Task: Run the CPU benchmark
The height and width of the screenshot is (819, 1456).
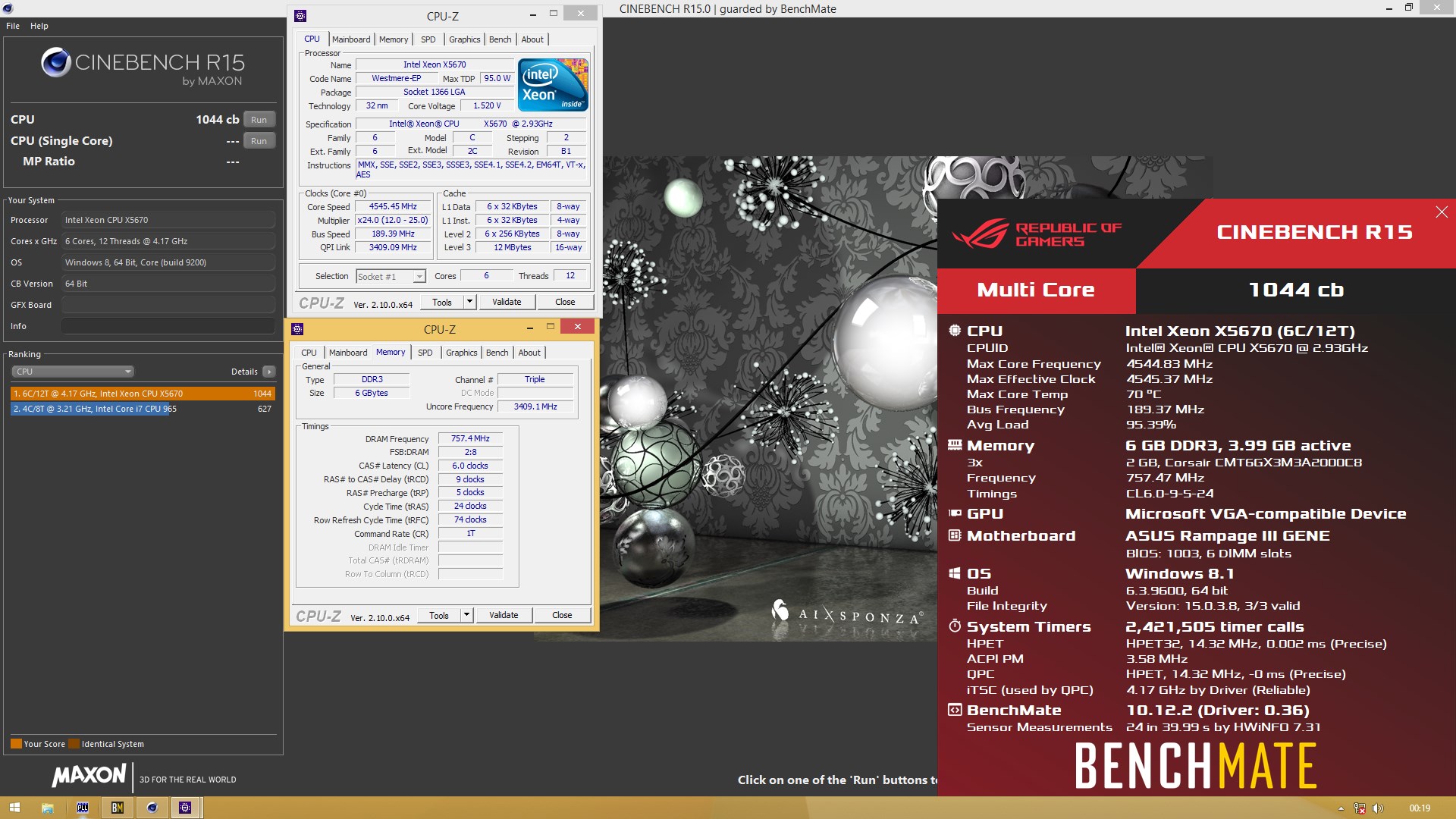Action: click(259, 120)
